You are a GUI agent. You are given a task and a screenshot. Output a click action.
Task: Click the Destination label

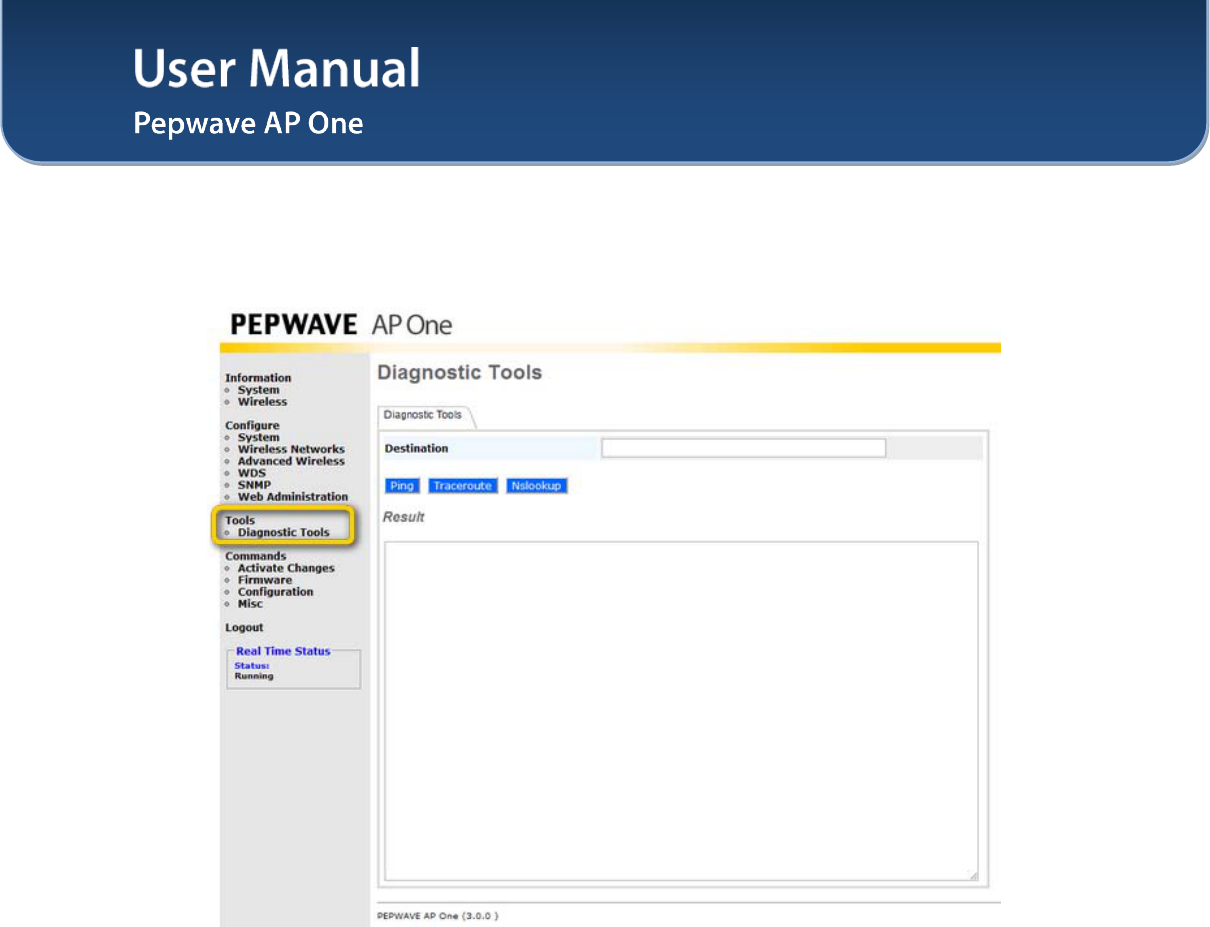(417, 449)
